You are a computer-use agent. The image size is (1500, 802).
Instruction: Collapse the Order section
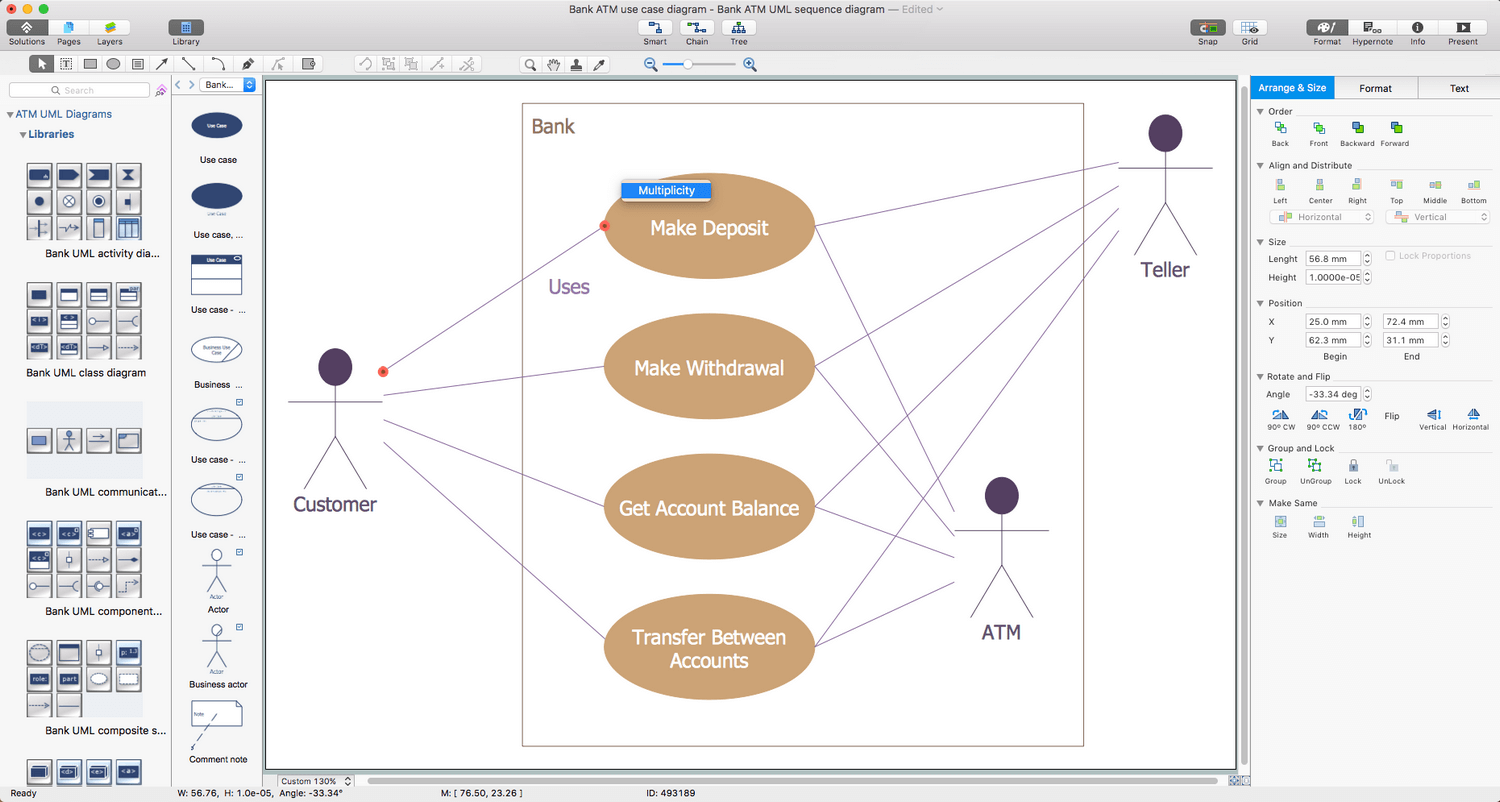pyautogui.click(x=1260, y=111)
